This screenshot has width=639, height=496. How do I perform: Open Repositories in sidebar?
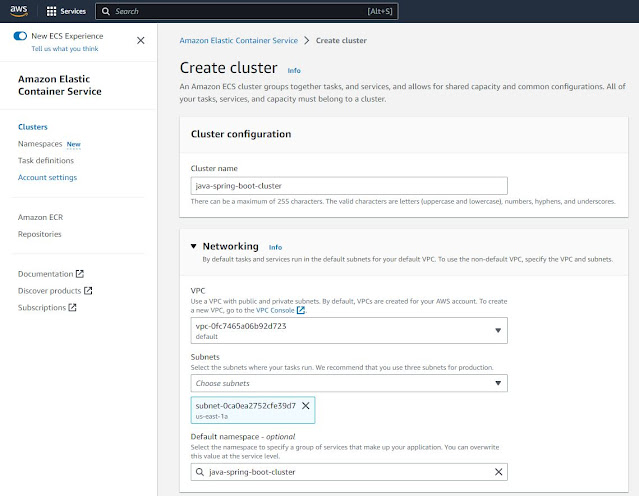[x=40, y=234]
